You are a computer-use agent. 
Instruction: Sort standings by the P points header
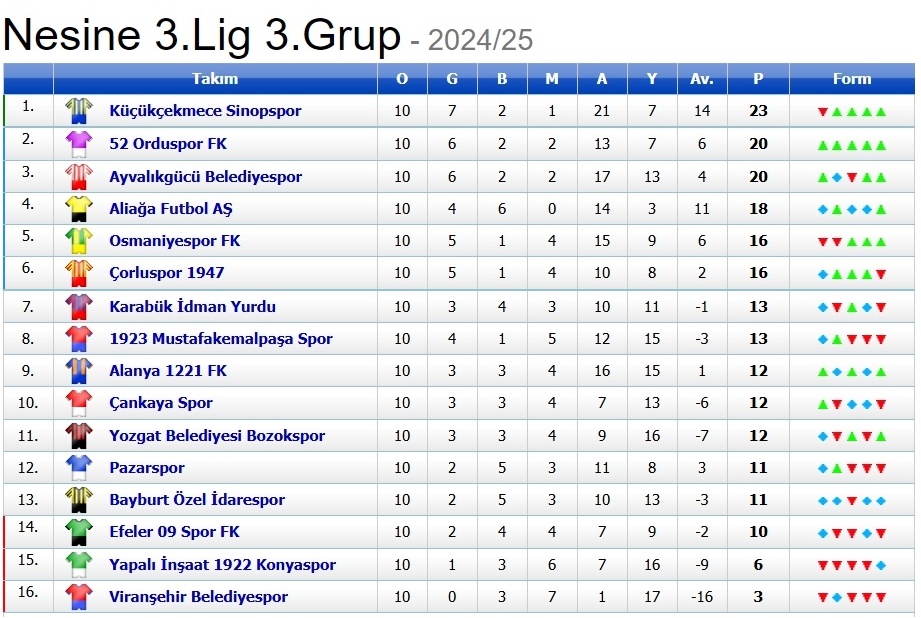(x=758, y=79)
